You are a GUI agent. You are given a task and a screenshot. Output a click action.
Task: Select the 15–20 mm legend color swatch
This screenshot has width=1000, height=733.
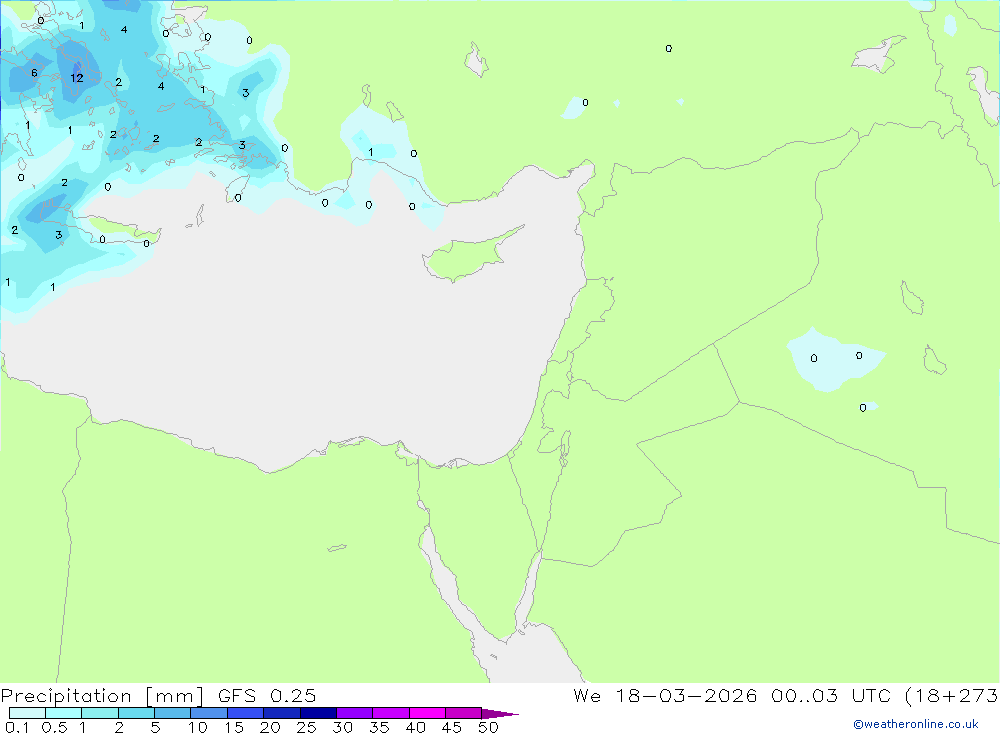point(246,713)
